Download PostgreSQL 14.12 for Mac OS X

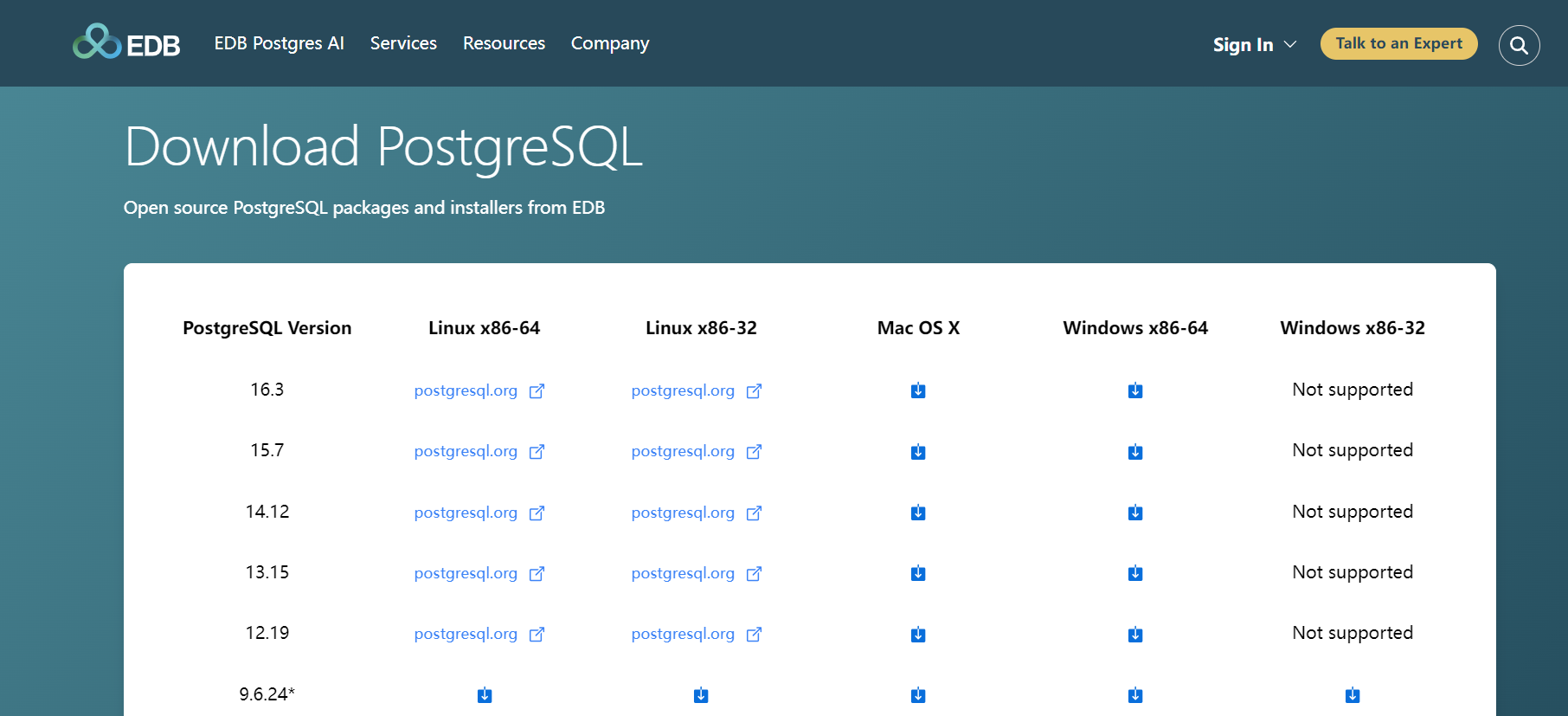pos(918,513)
